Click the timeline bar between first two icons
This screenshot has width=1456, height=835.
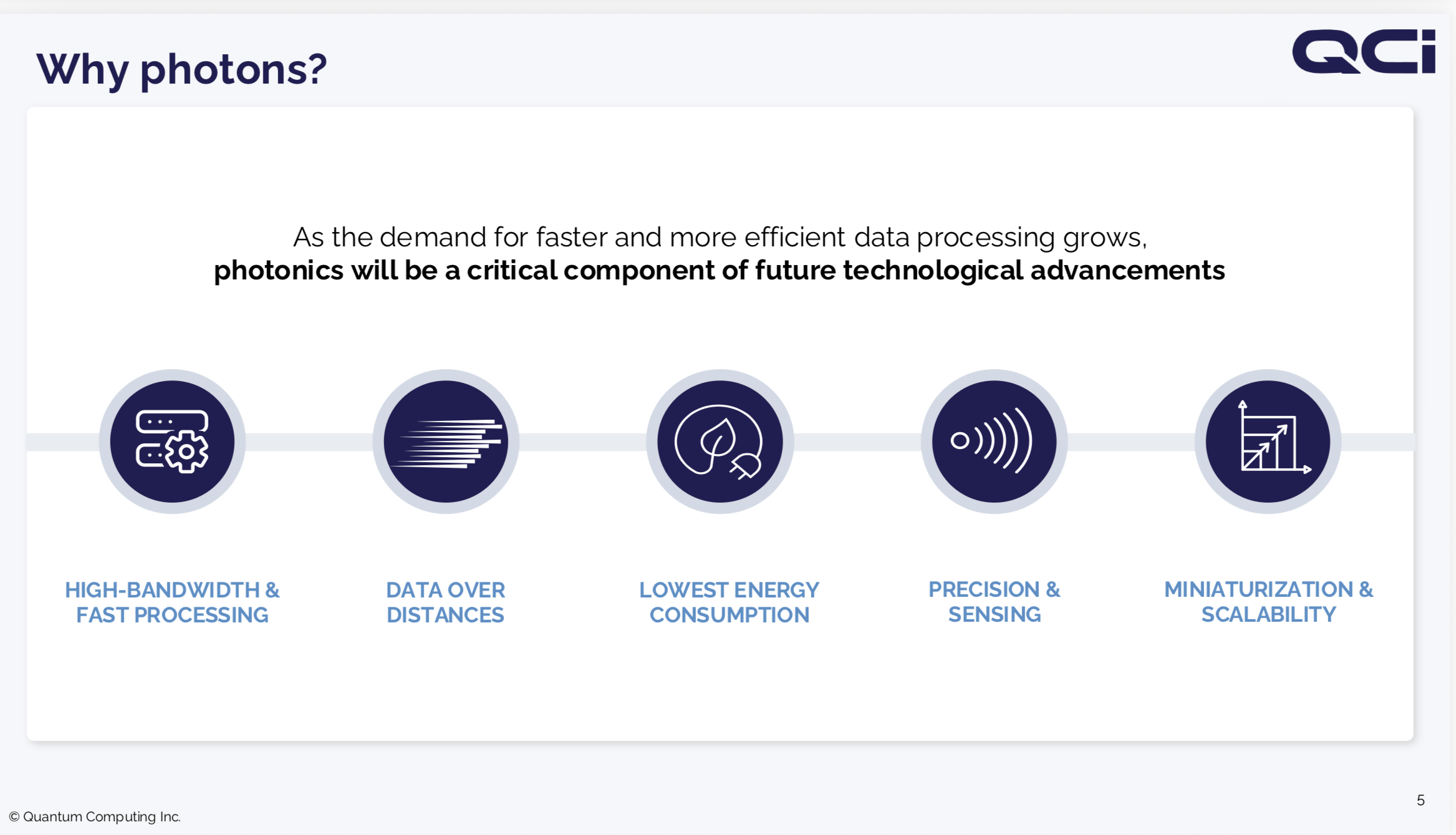(x=309, y=442)
